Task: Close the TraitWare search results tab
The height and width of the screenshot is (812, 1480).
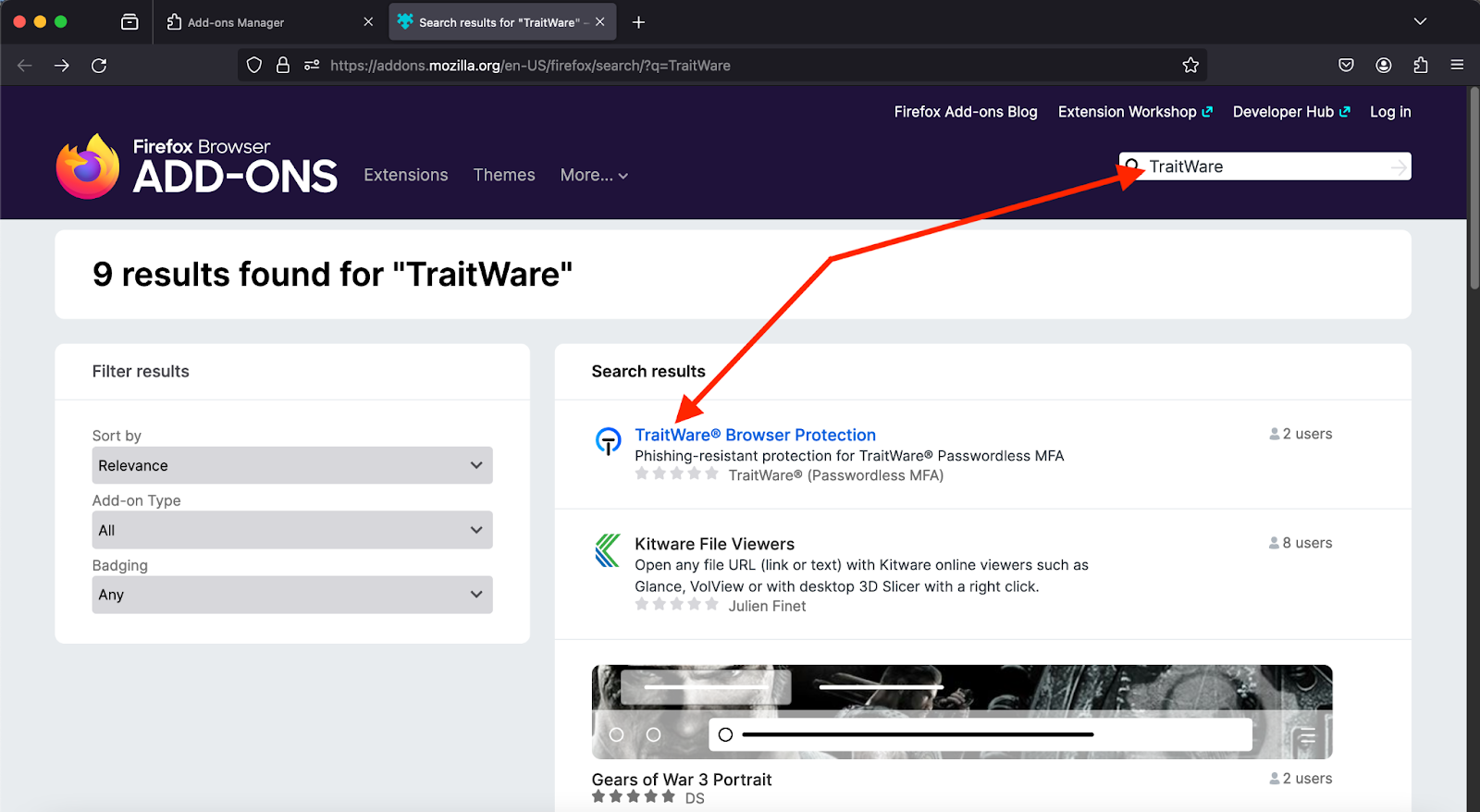Action: tap(600, 22)
